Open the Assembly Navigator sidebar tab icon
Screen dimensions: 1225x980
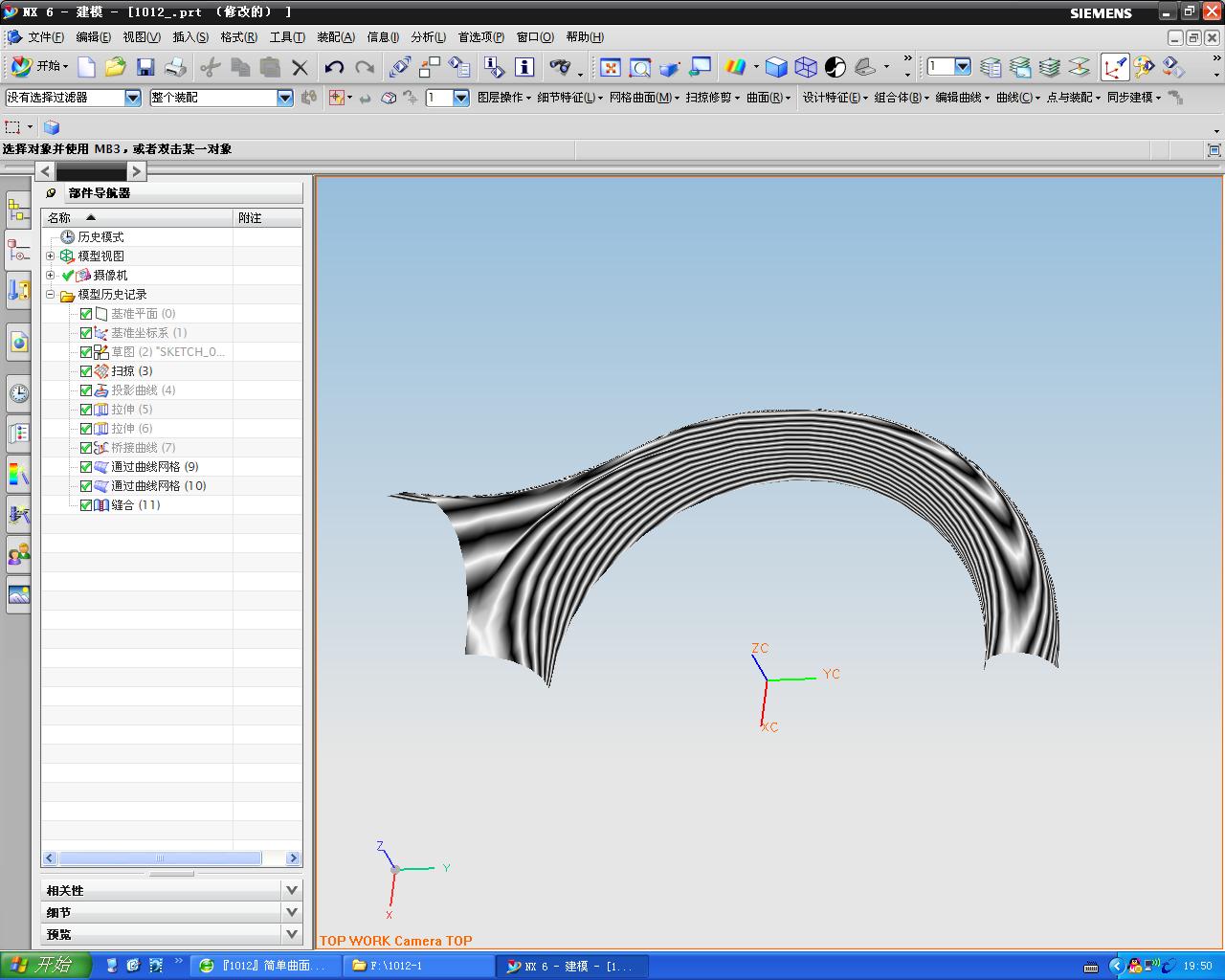coord(18,210)
